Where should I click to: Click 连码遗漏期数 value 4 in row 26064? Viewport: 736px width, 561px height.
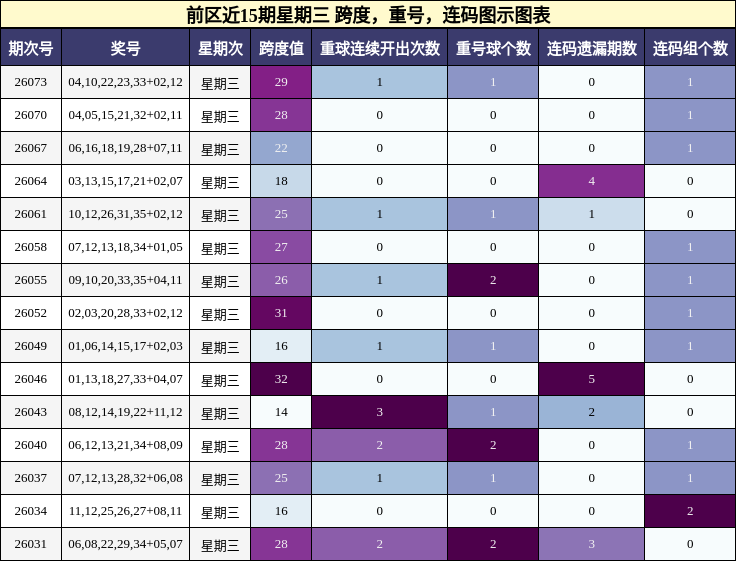(x=591, y=181)
